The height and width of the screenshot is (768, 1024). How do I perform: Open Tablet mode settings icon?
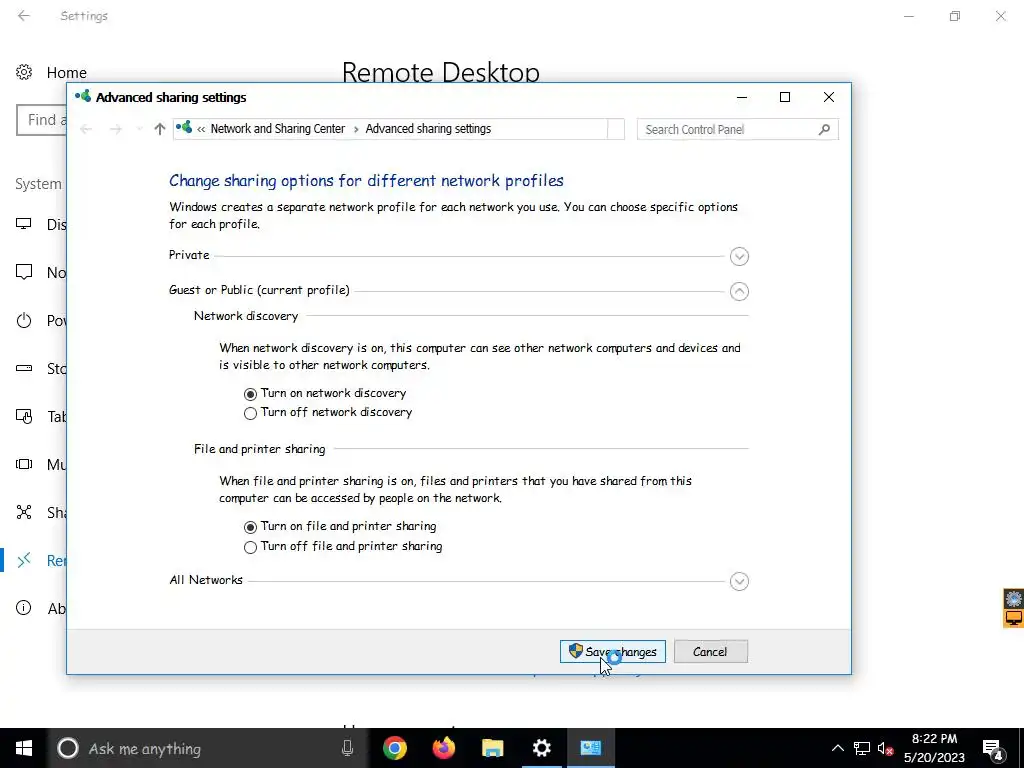coord(24,416)
